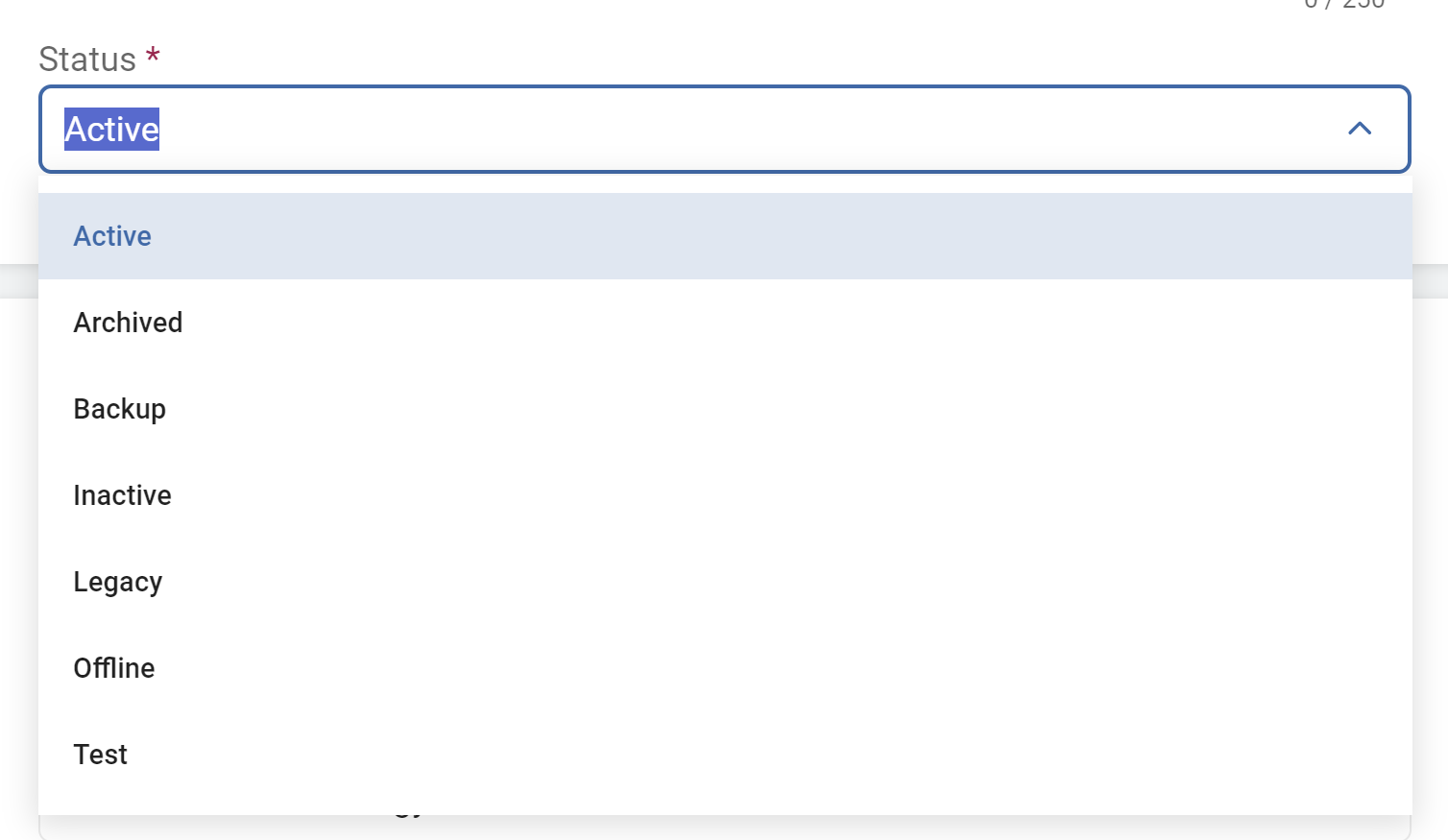Collapse the Status dropdown using the chevron

click(x=1359, y=129)
